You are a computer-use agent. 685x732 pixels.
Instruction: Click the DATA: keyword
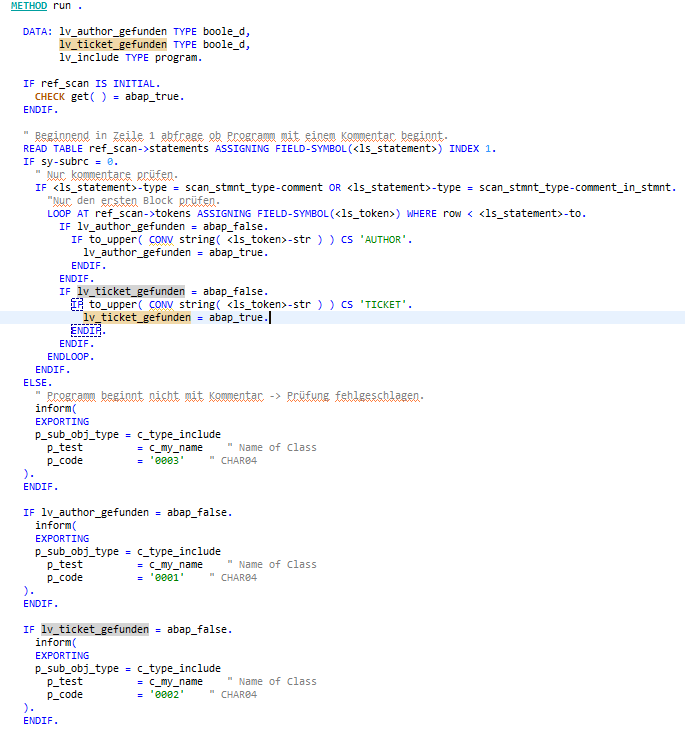click(38, 32)
